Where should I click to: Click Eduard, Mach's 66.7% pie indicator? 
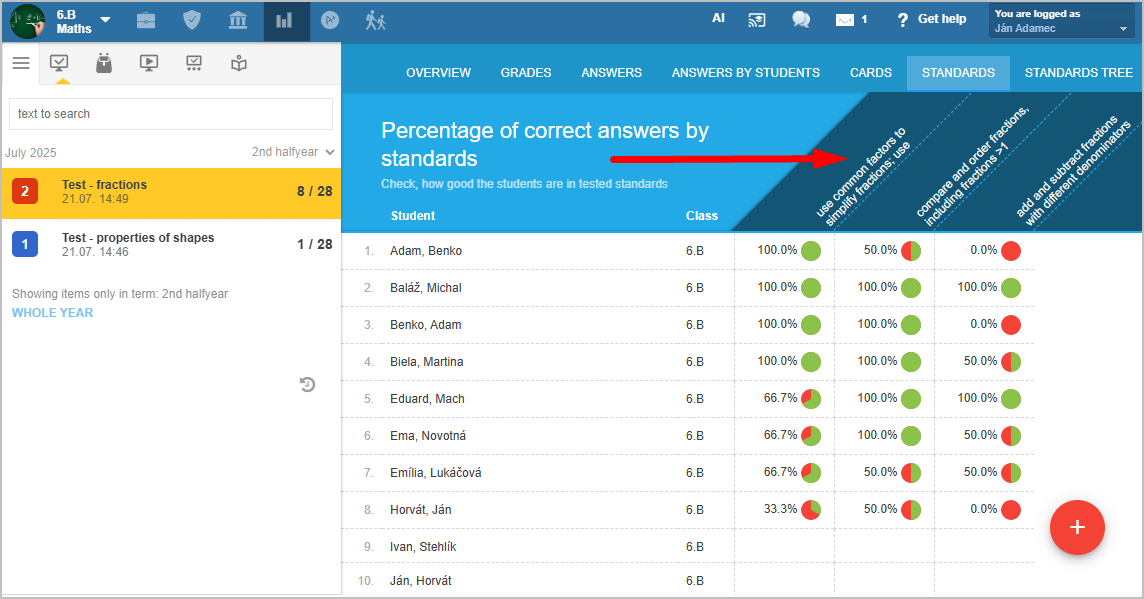coord(811,399)
